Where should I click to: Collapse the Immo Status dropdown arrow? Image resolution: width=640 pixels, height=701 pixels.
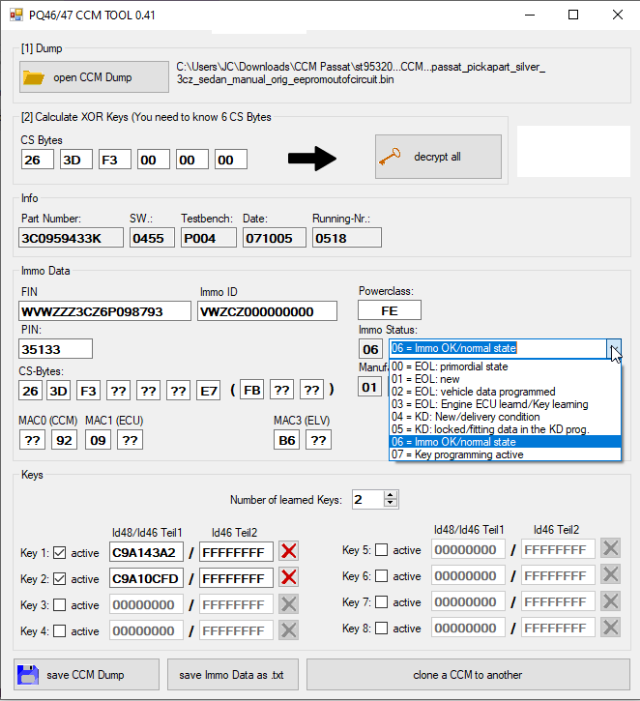tap(614, 349)
